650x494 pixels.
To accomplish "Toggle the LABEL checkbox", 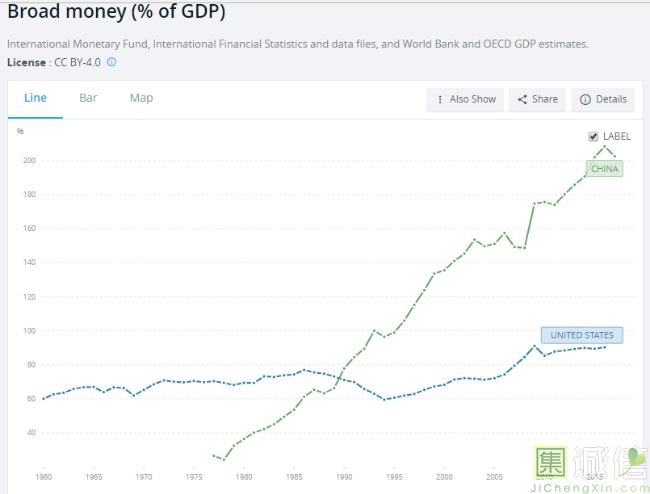I will [x=594, y=136].
